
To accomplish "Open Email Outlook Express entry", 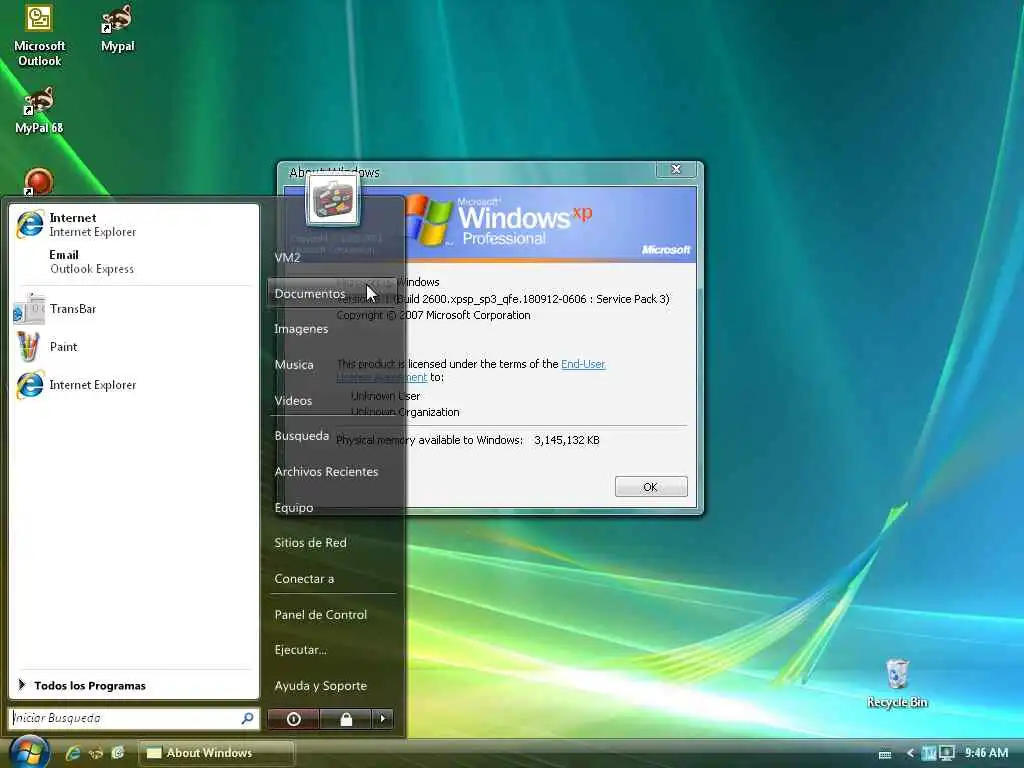I will coord(134,261).
